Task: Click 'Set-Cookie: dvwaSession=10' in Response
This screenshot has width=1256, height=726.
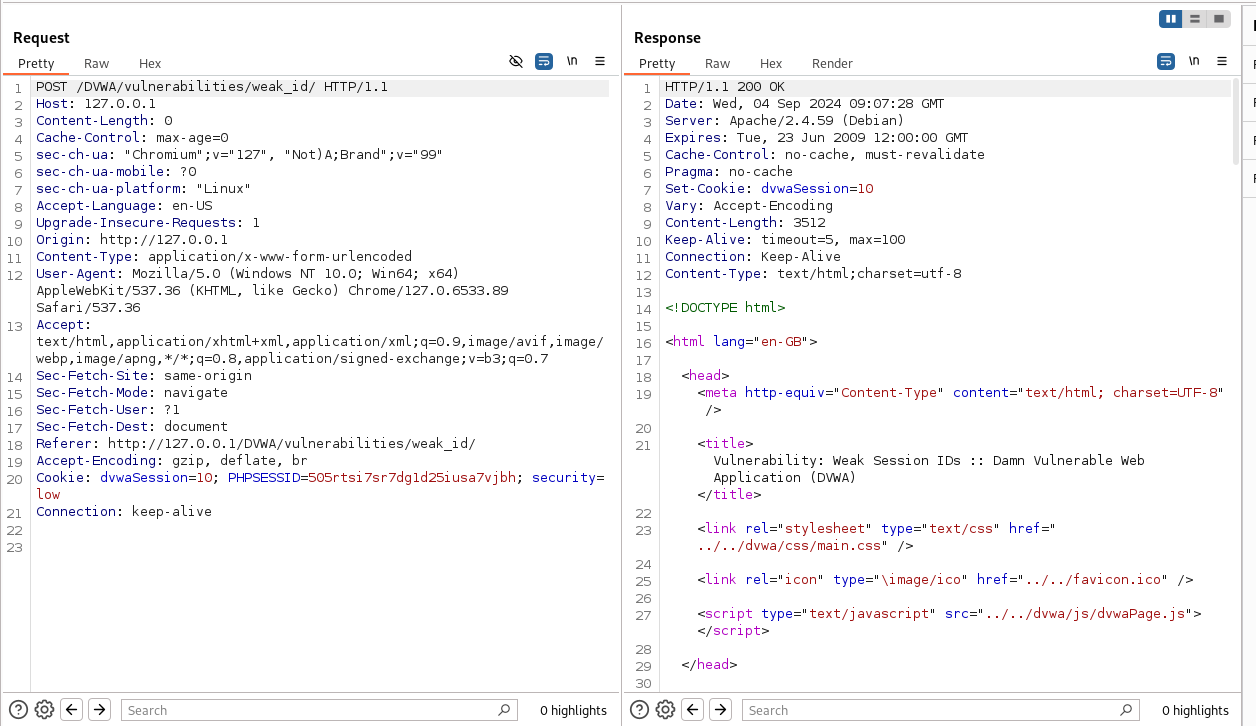Action: (x=769, y=189)
